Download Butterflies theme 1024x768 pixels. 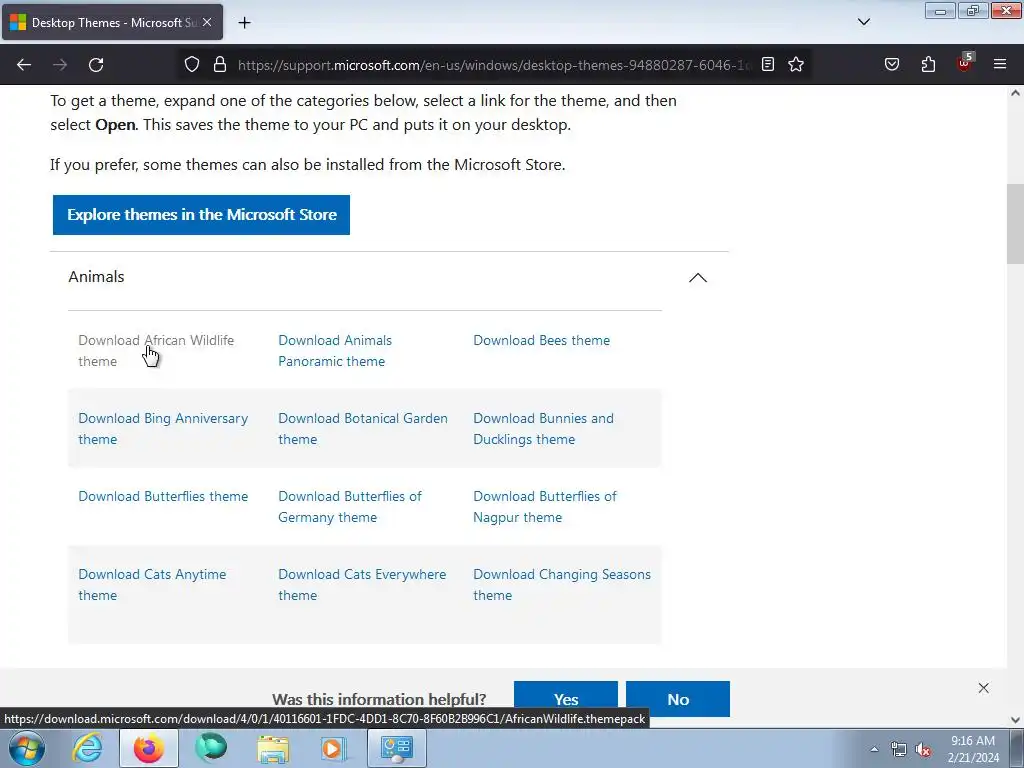163,496
